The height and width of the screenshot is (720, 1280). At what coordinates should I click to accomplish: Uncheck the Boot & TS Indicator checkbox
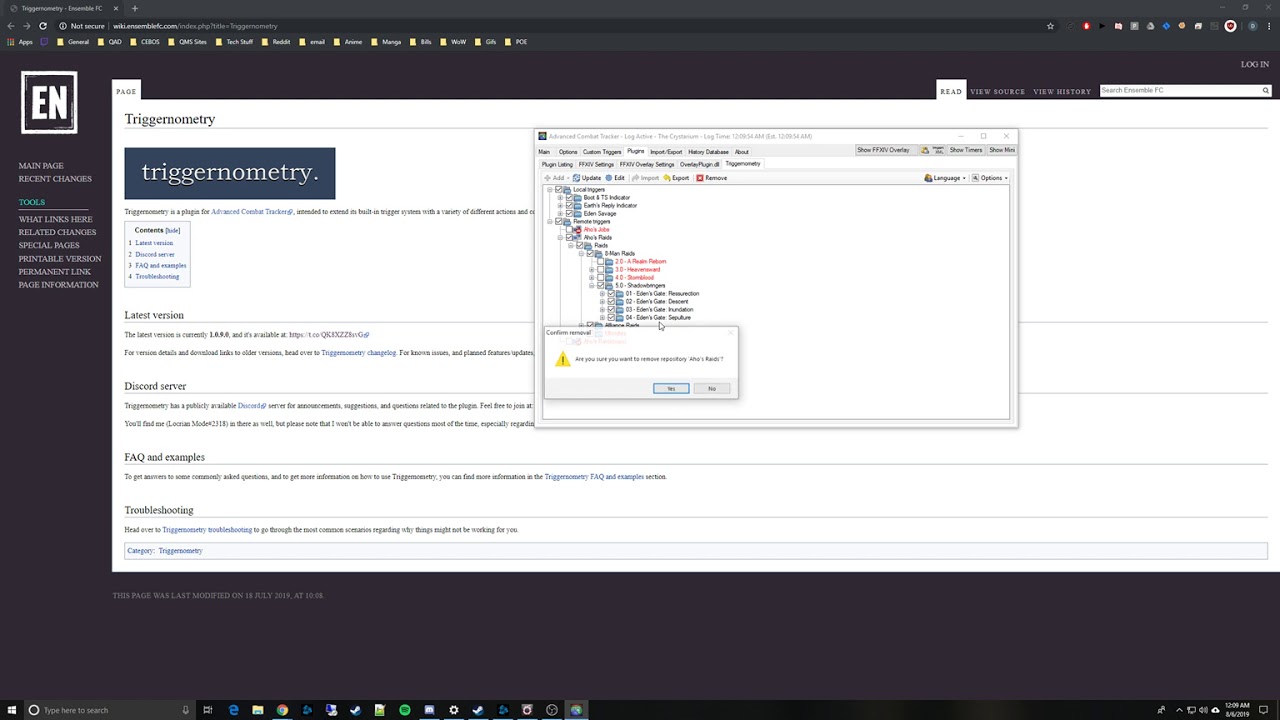point(570,198)
